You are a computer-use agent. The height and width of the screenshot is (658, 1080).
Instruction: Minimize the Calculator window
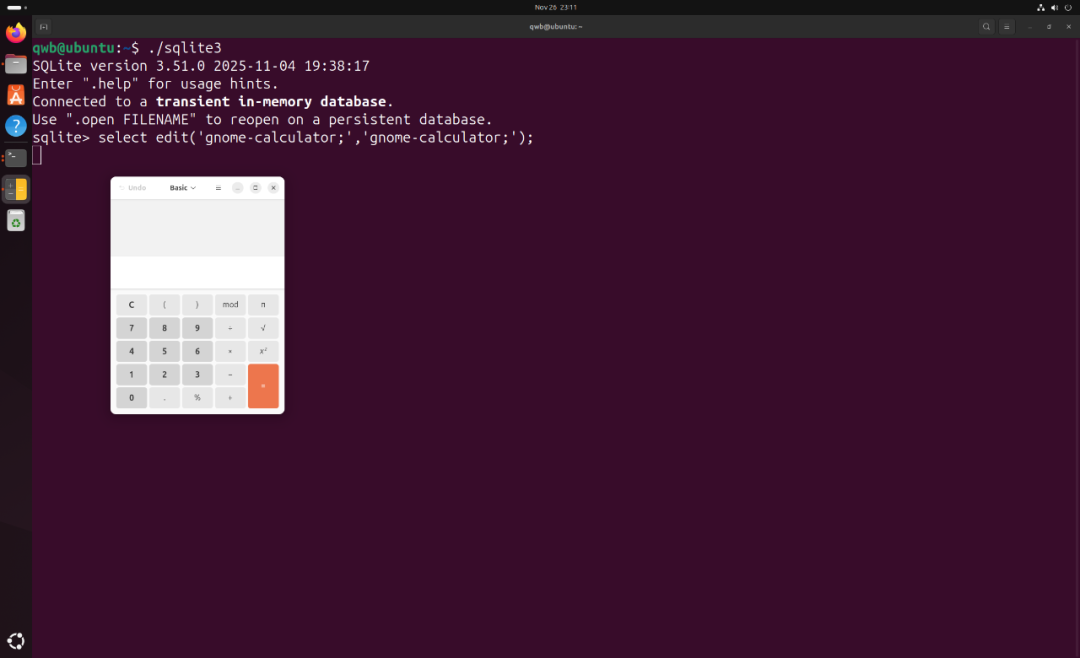click(238, 188)
